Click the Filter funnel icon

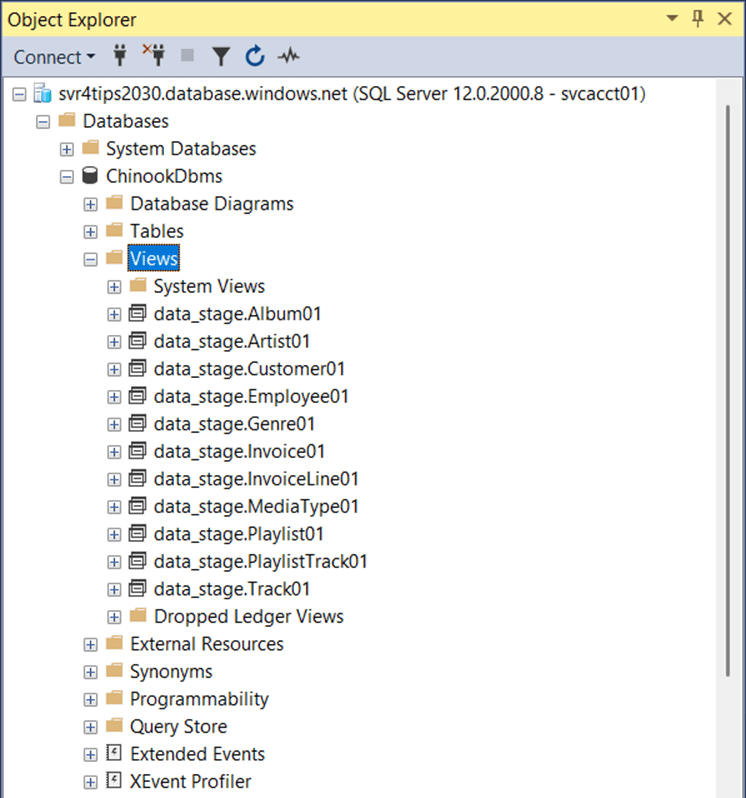[221, 56]
